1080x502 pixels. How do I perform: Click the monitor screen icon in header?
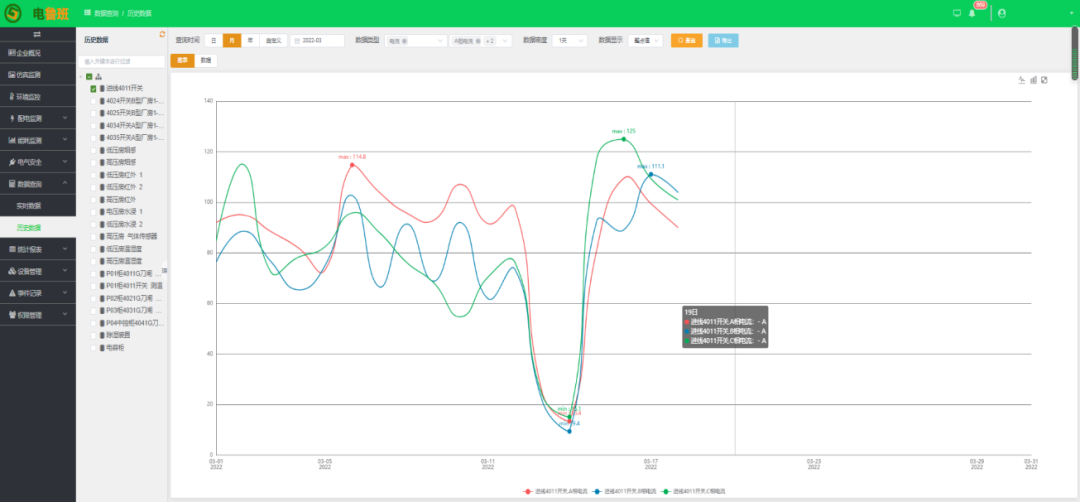point(957,13)
